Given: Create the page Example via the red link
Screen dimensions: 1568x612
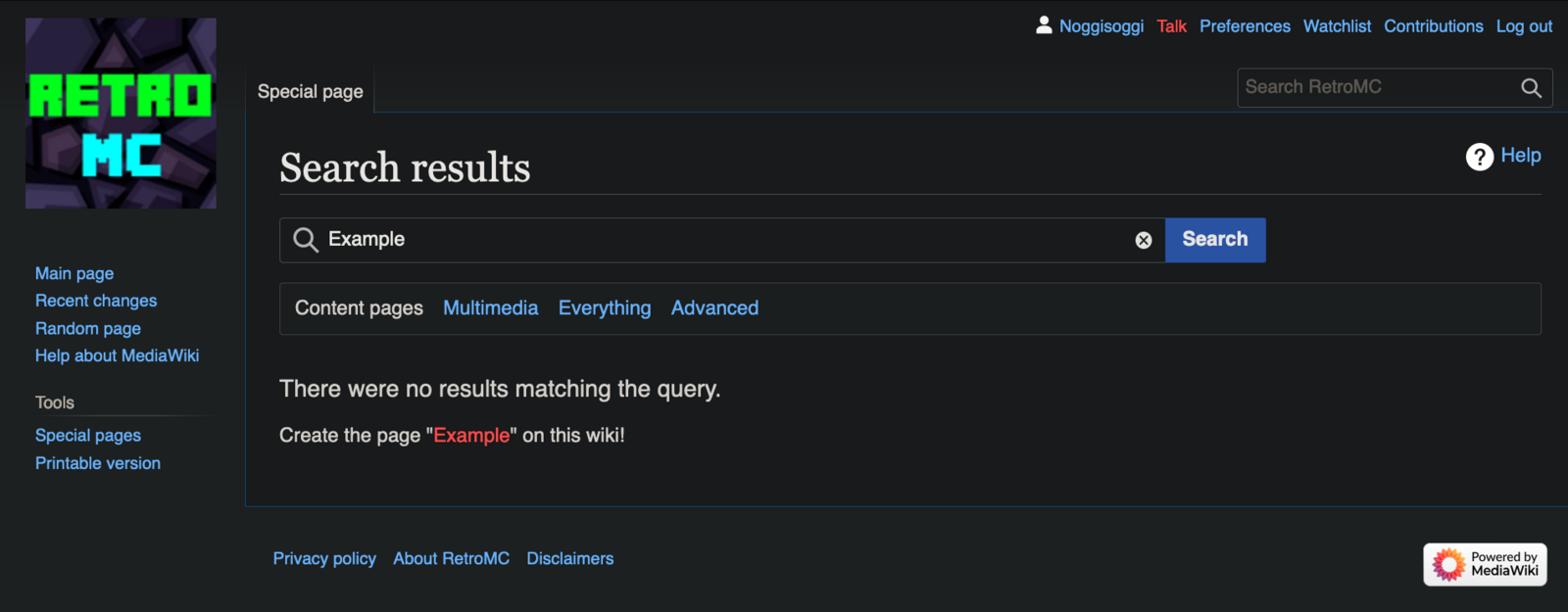Looking at the screenshot, I should coord(471,436).
